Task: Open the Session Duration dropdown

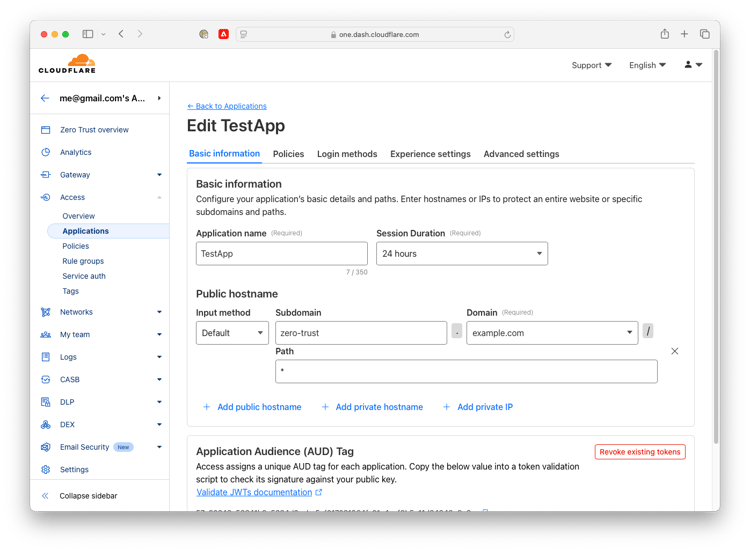Action: (462, 253)
